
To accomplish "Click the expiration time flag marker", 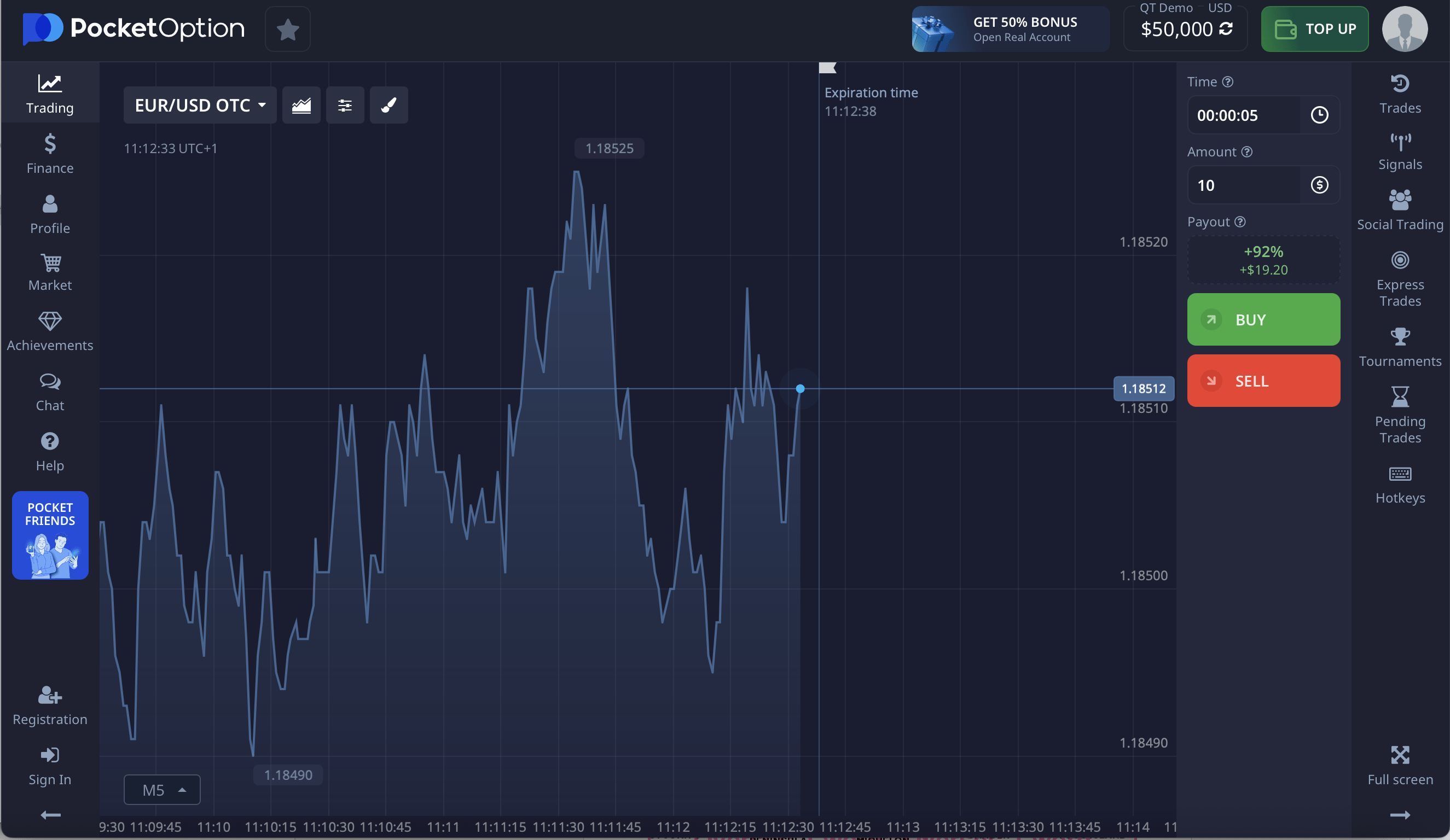I will pyautogui.click(x=827, y=68).
